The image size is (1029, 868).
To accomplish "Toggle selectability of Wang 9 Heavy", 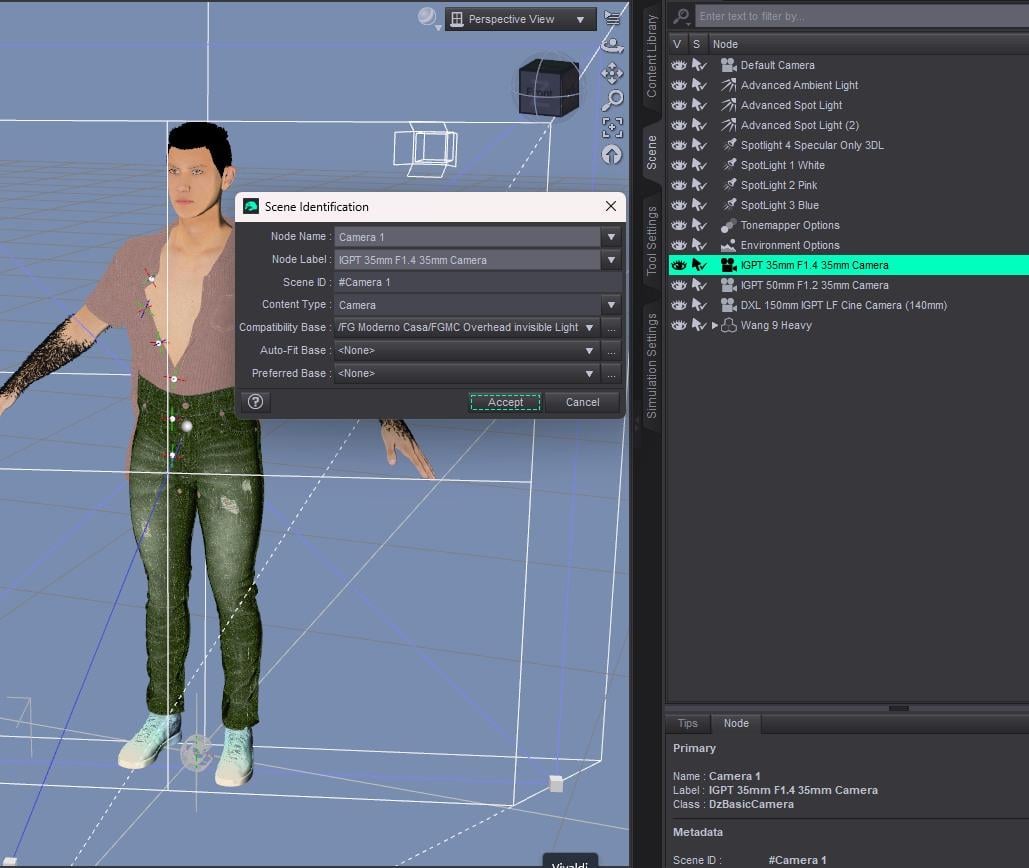I will tap(699, 325).
